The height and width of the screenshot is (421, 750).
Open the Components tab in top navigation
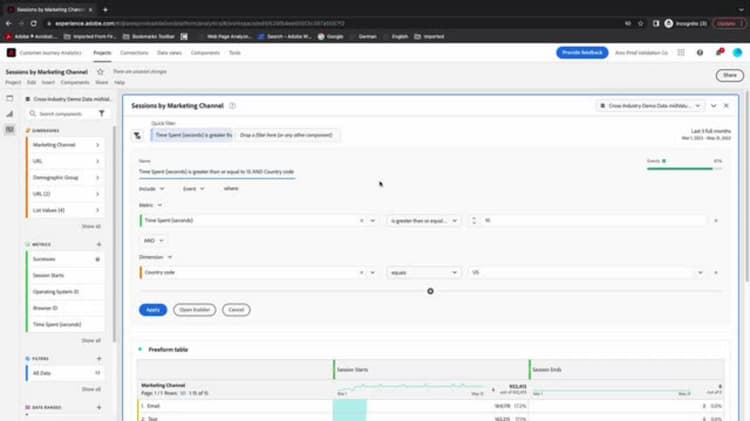tap(205, 53)
